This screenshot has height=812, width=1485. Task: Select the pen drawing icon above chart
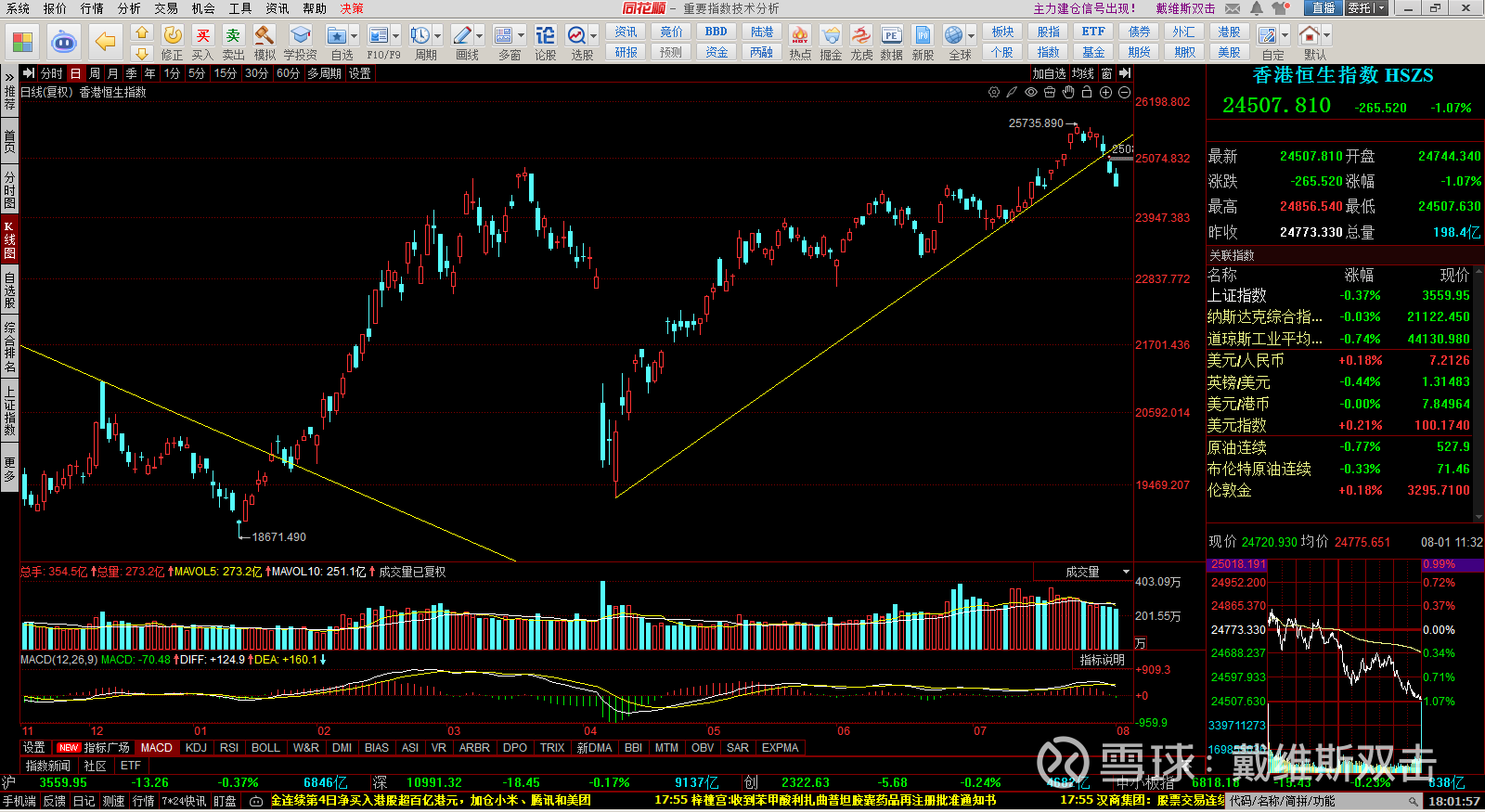coord(1013,92)
